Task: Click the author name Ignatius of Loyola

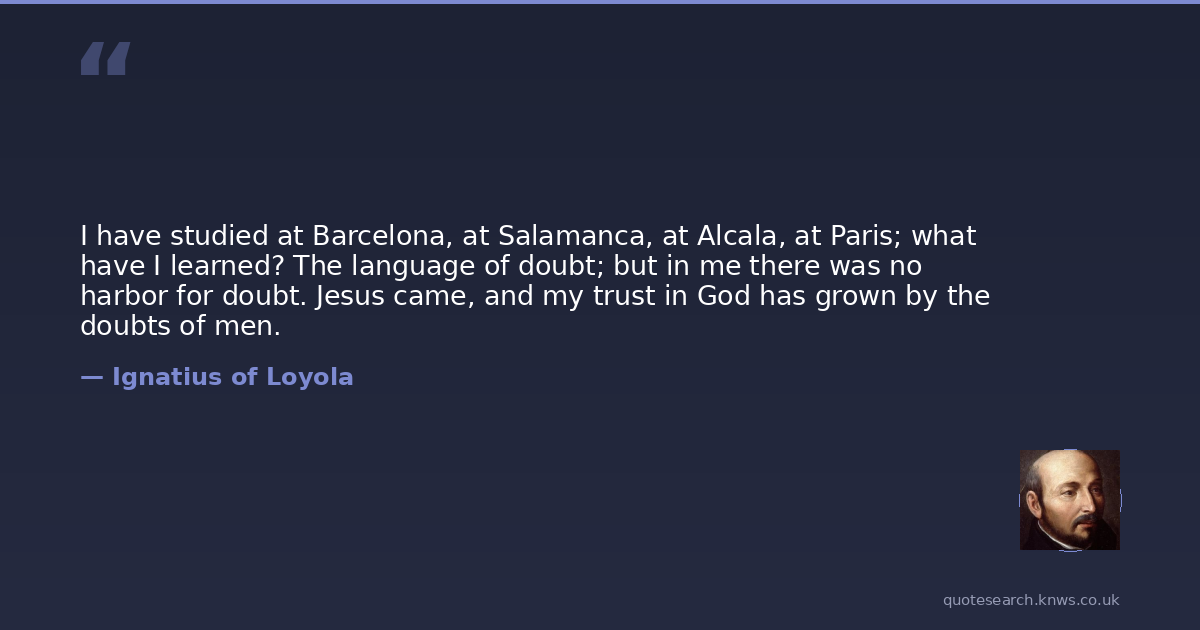Action: coord(232,377)
